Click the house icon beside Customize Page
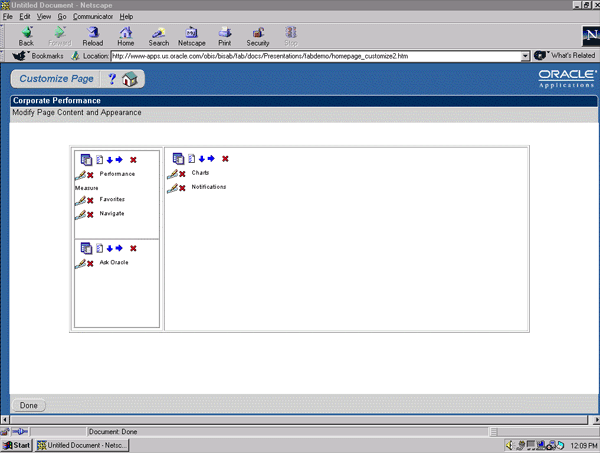 (x=130, y=79)
